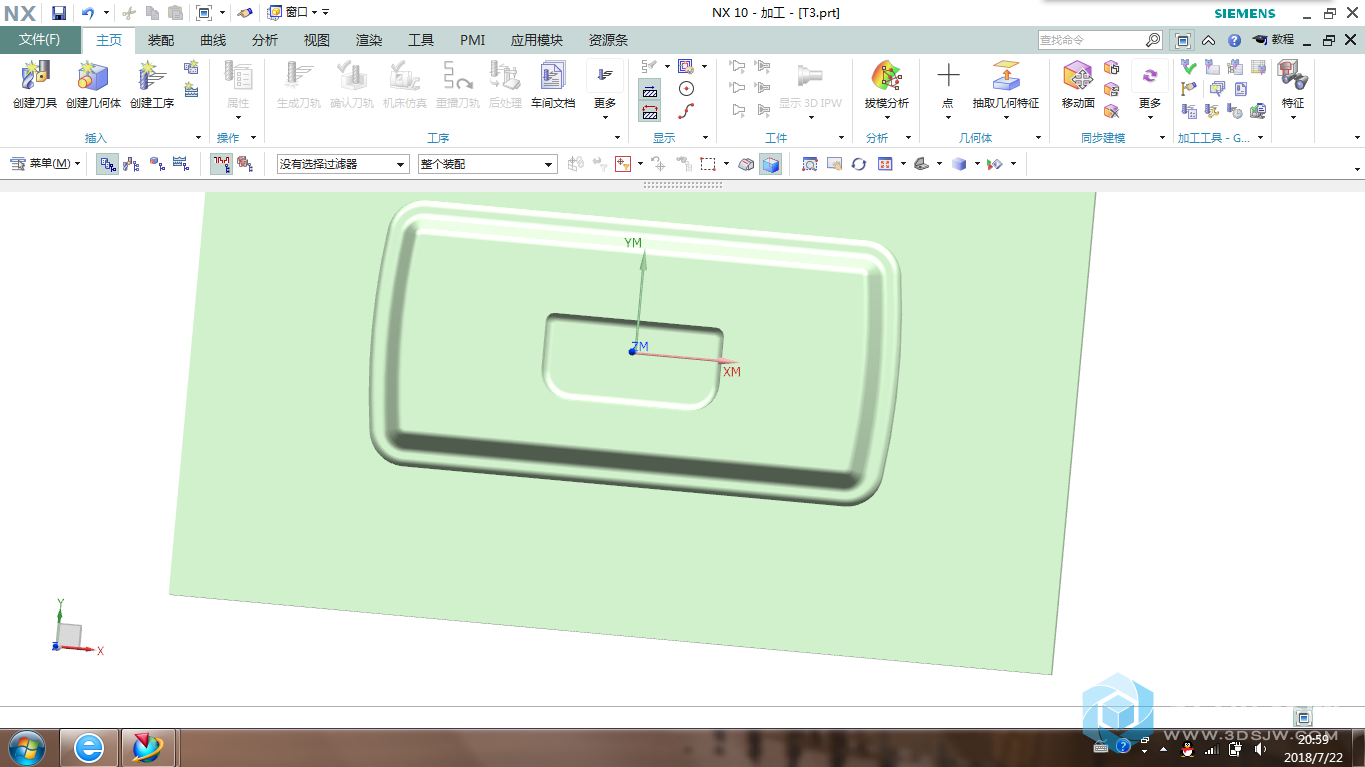Screen dimensions: 1365x767
Task: Open the Windows Start button
Action: point(25,747)
